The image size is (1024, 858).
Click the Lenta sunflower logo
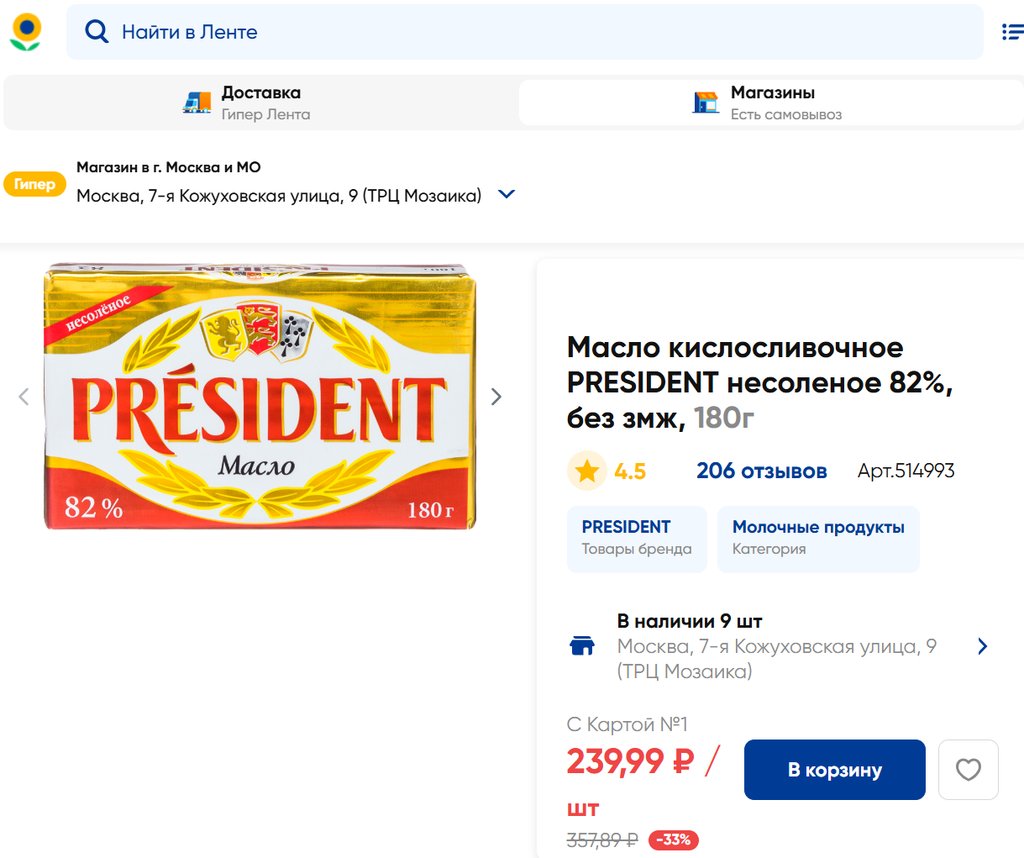pos(25,32)
